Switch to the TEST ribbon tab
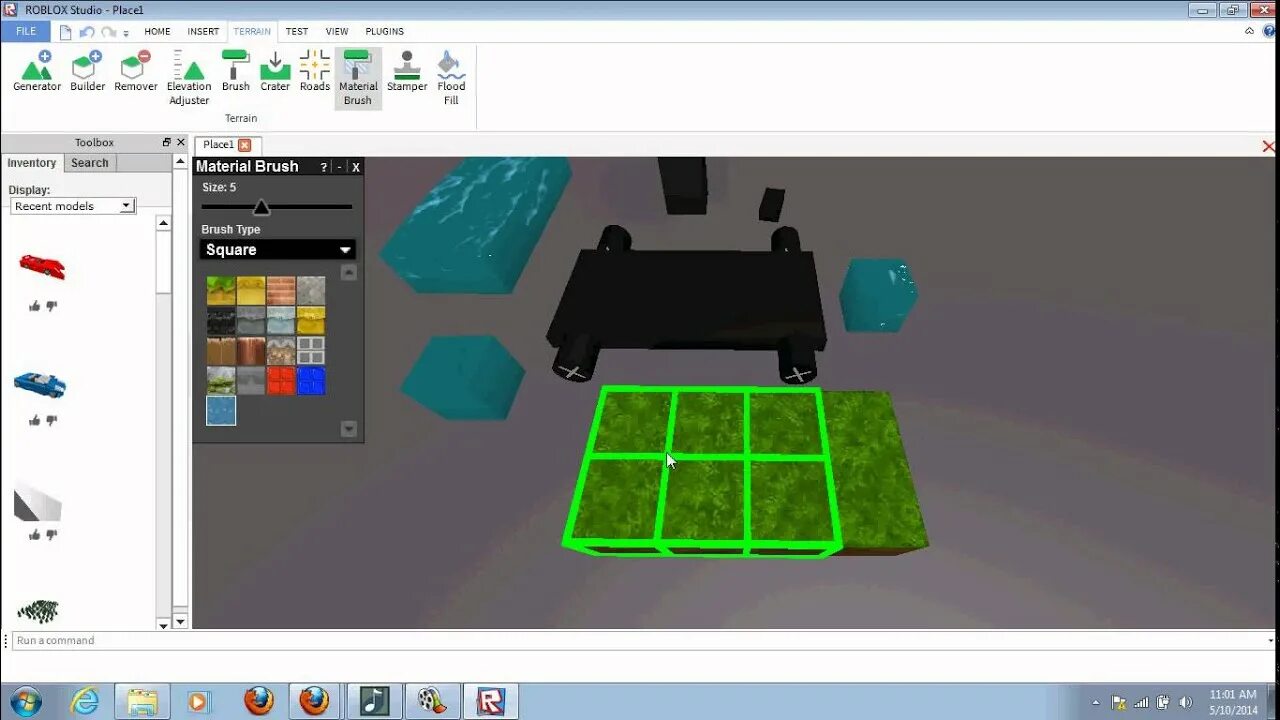Screen dimensions: 1280x720 [297, 32]
